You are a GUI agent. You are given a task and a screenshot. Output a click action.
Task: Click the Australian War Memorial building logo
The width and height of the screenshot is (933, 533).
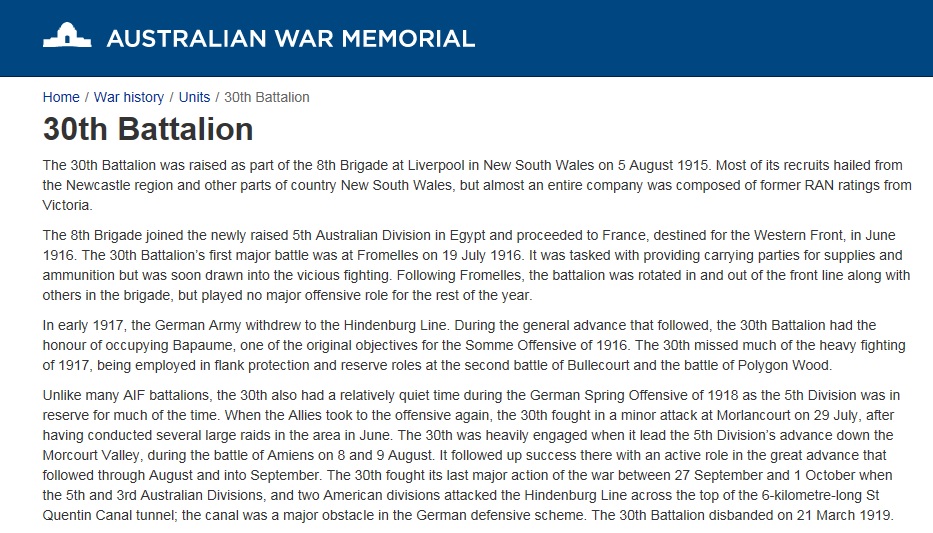[67, 38]
